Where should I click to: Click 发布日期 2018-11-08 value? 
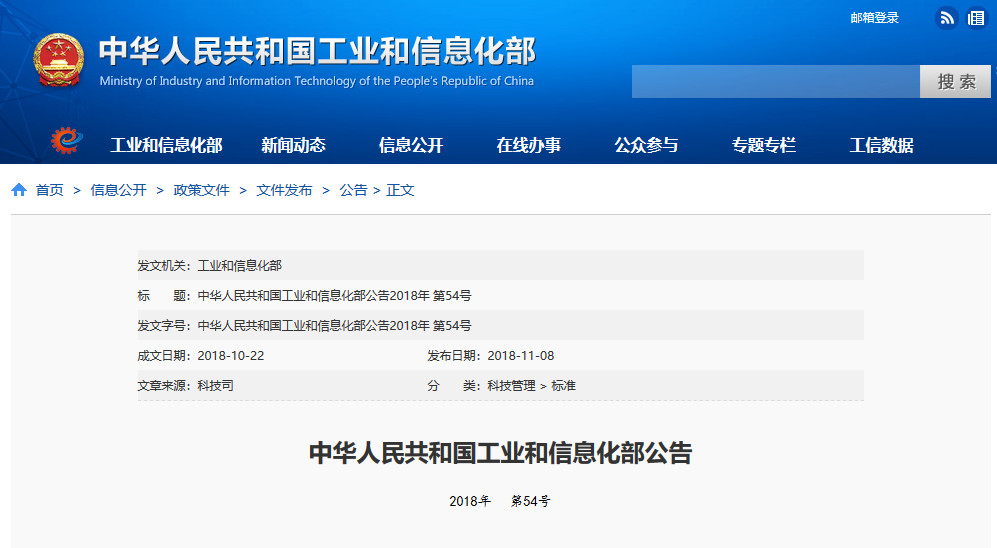click(x=521, y=355)
